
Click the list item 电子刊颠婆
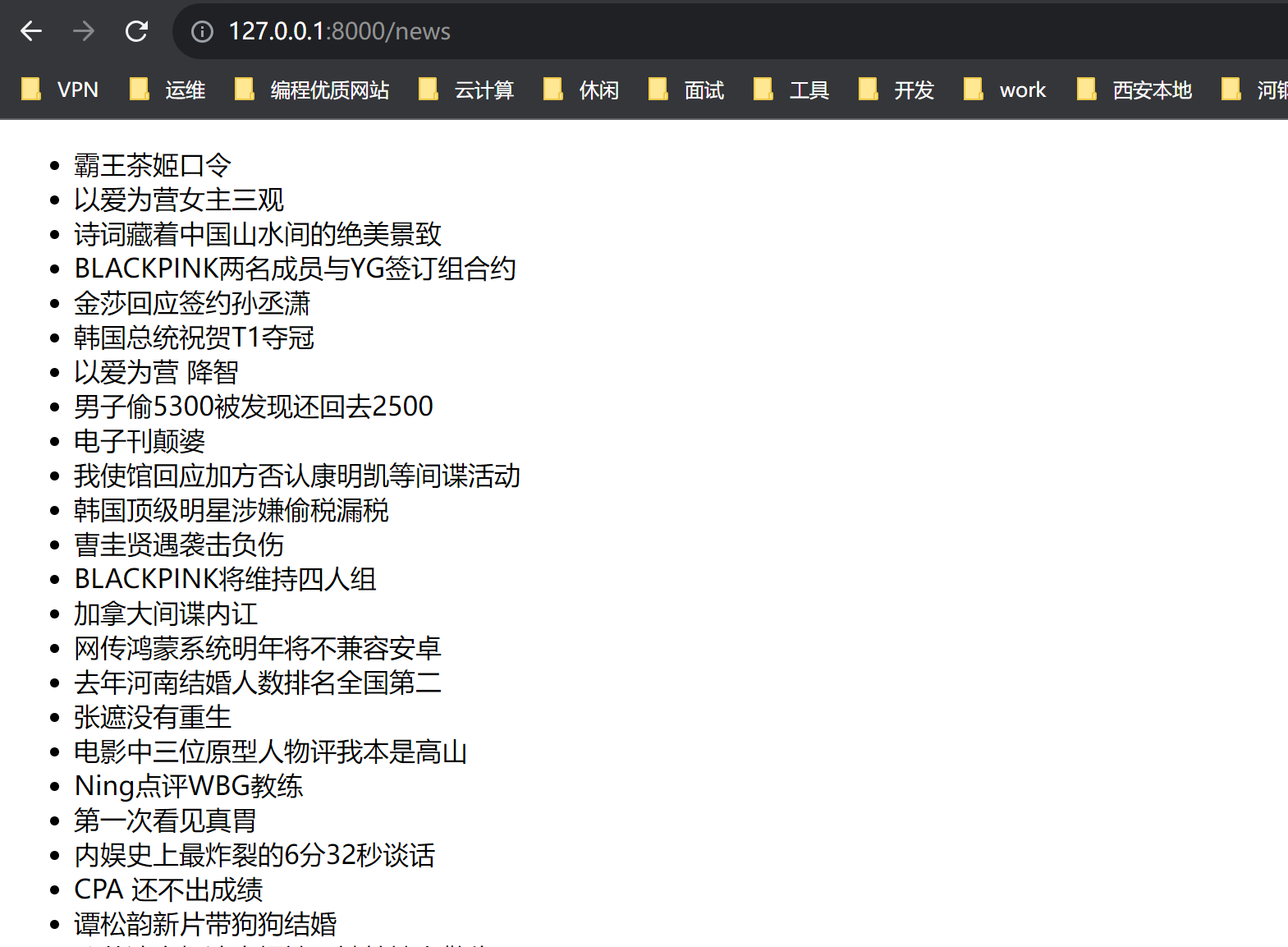point(140,441)
